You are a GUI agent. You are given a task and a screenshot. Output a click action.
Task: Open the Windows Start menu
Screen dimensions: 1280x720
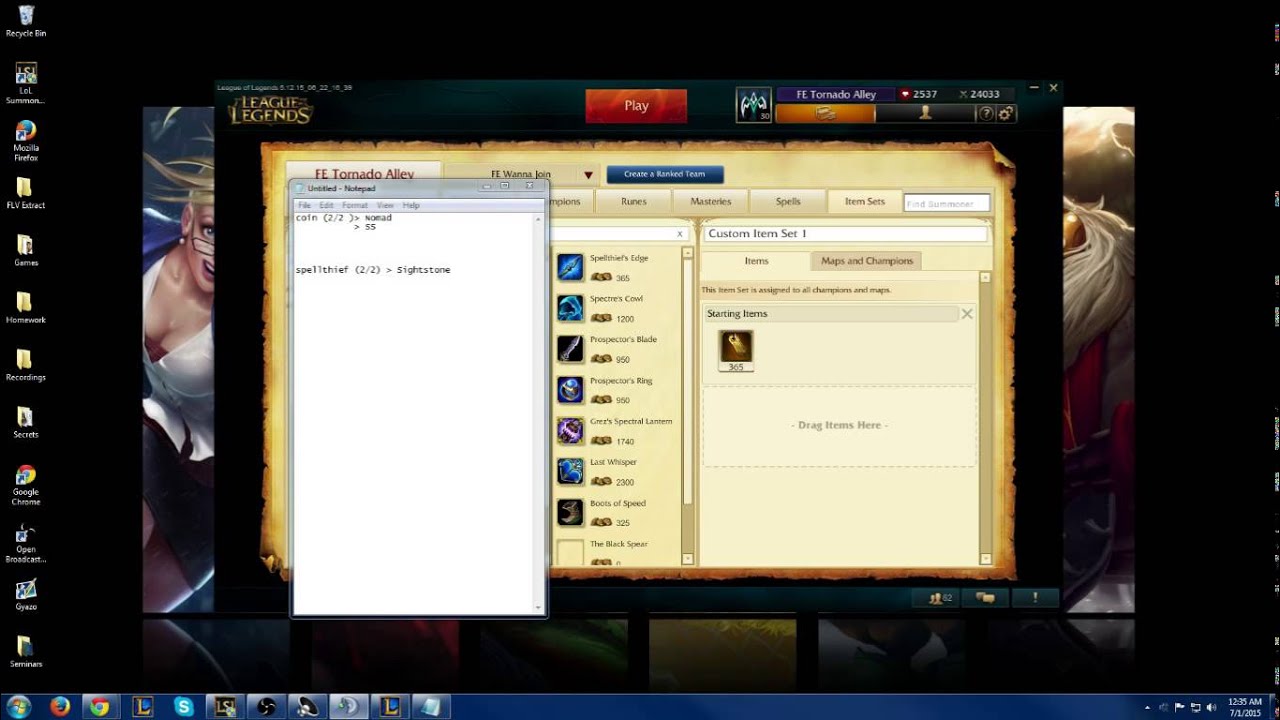click(x=18, y=707)
